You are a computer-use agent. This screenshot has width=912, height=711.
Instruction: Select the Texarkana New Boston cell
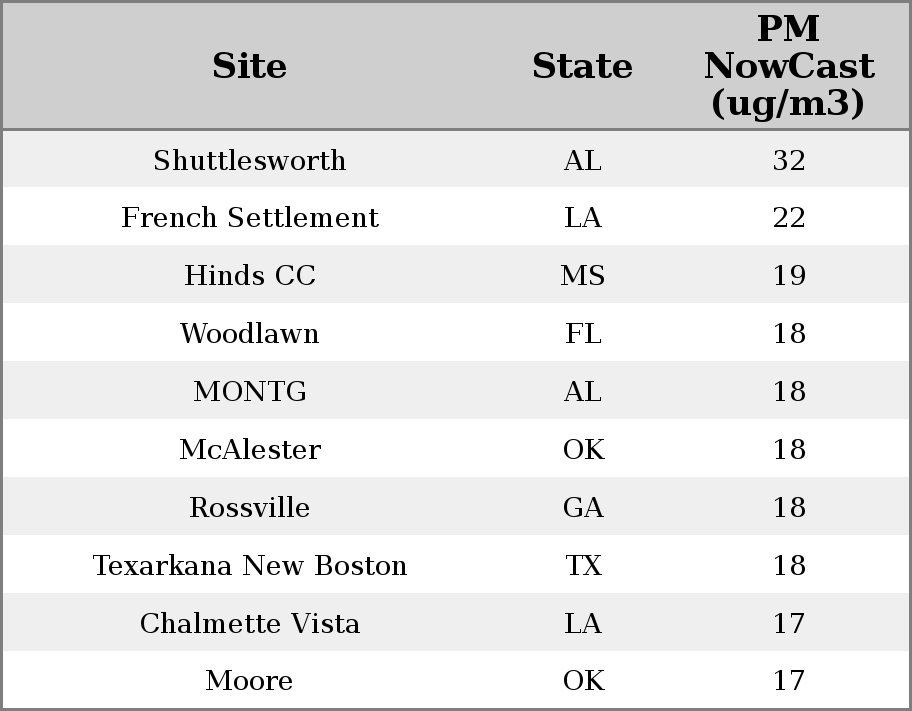click(x=250, y=565)
